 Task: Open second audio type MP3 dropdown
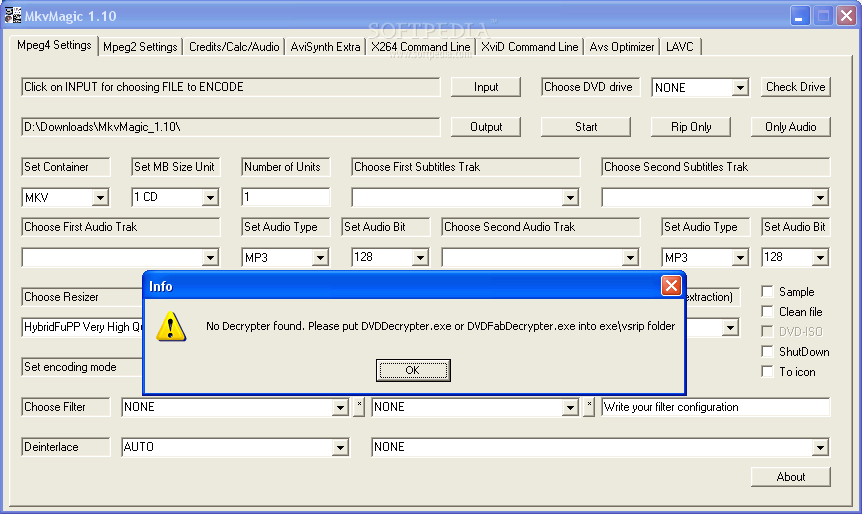(741, 257)
